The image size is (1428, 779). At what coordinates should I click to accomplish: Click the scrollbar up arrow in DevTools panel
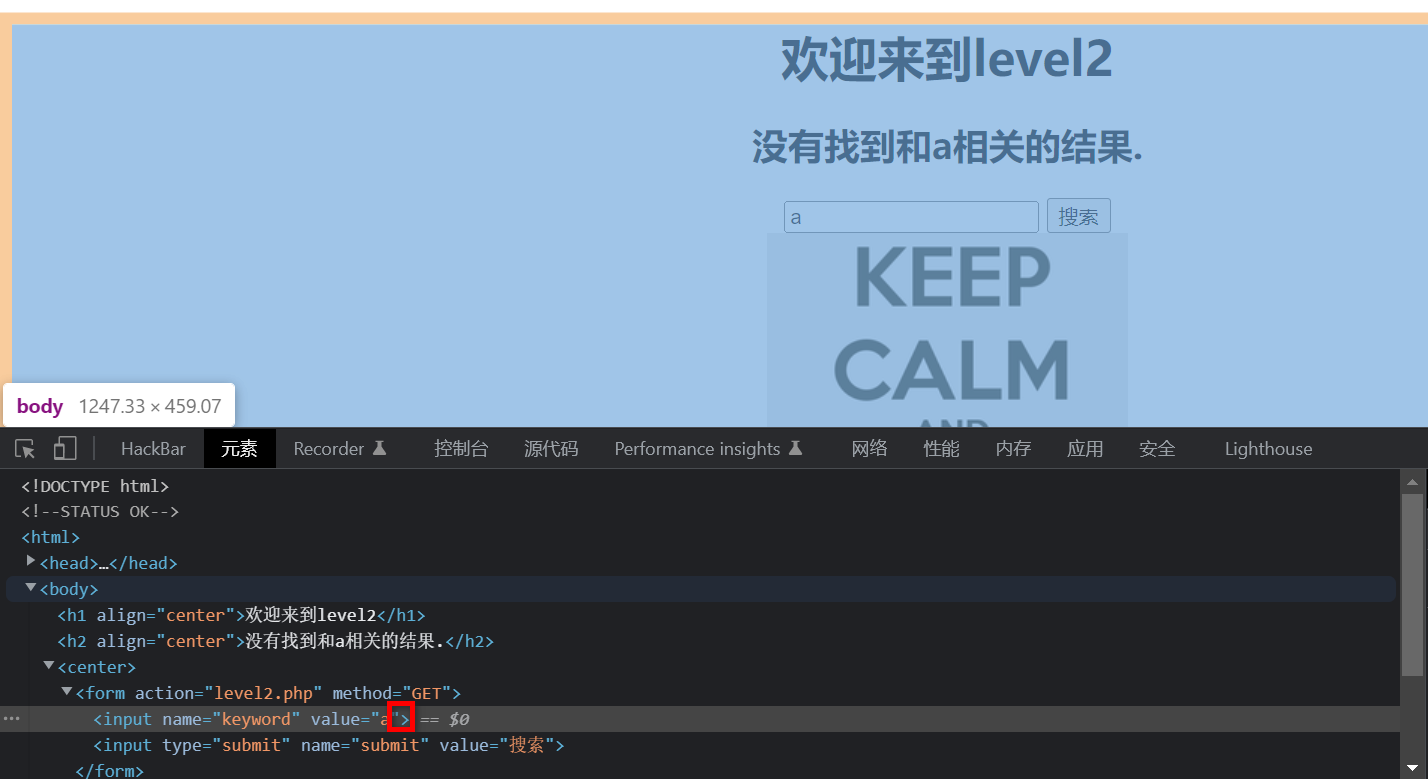pyautogui.click(x=1414, y=482)
